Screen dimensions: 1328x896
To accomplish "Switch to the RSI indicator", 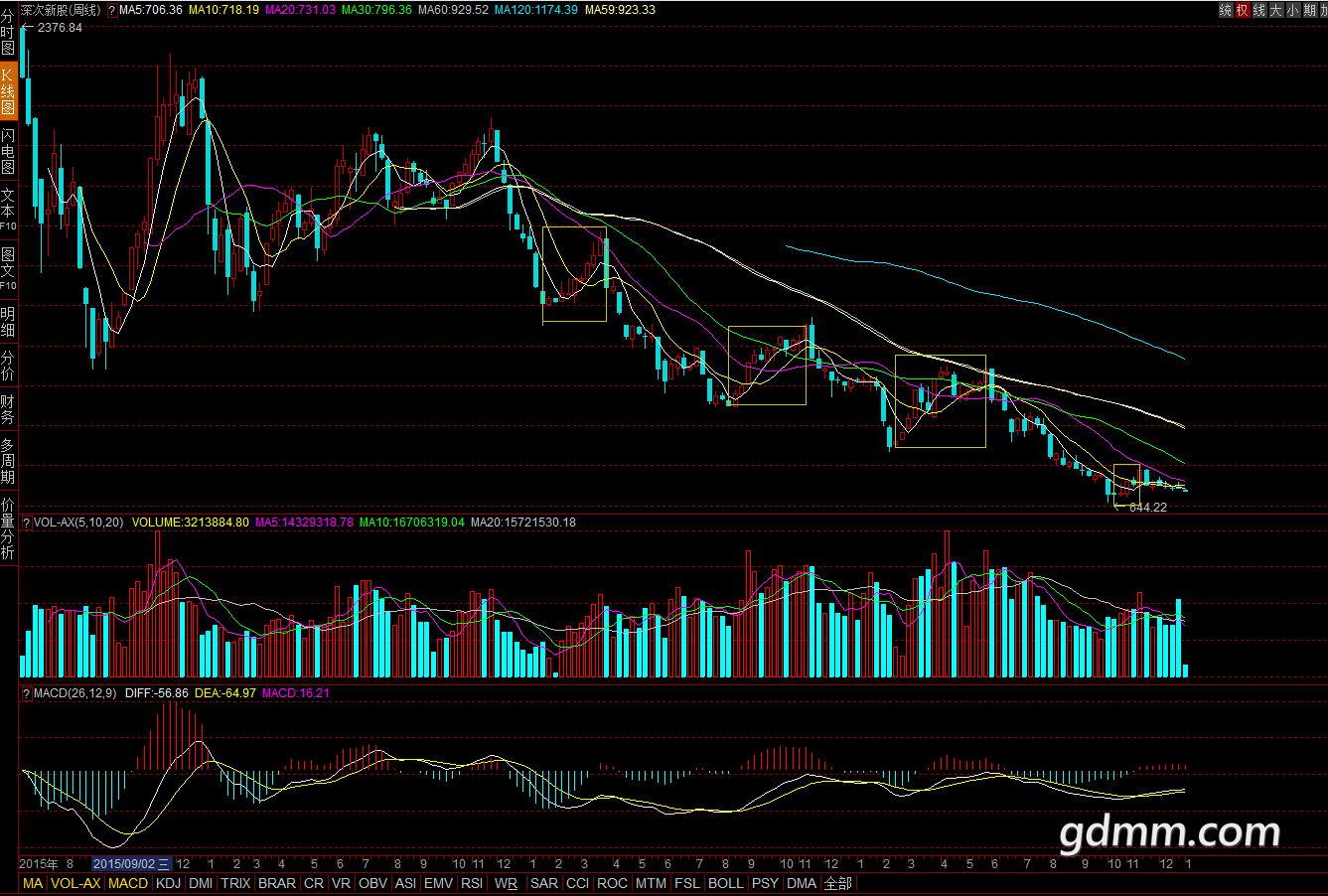I will pos(472,883).
